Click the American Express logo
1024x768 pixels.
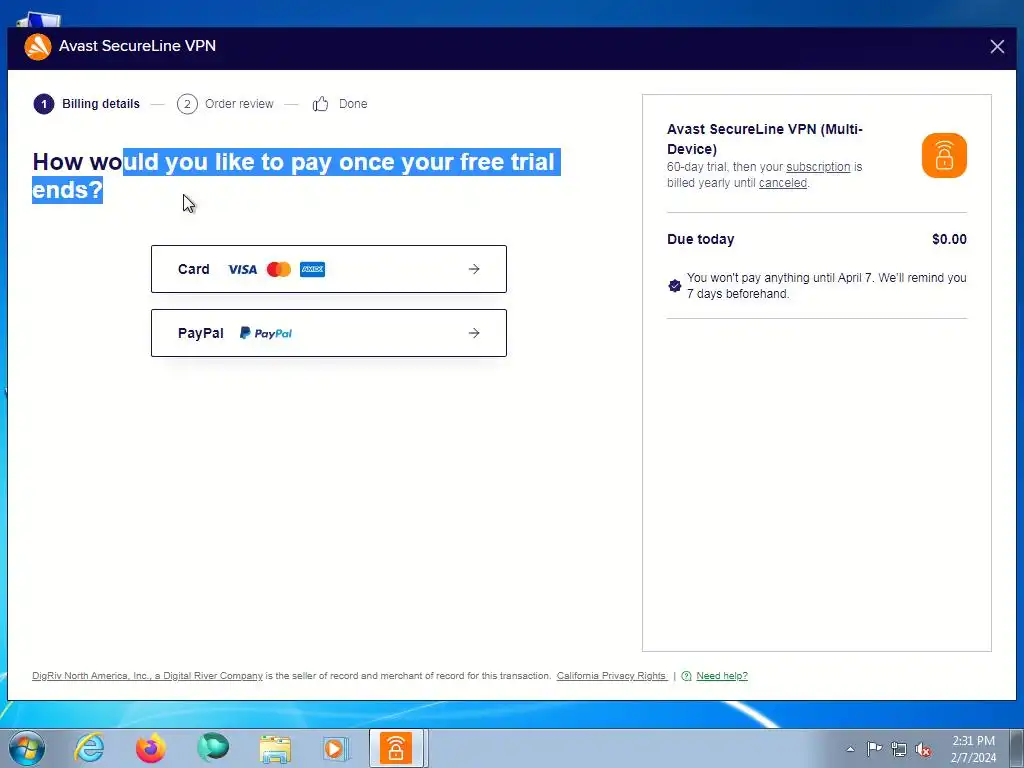(312, 269)
